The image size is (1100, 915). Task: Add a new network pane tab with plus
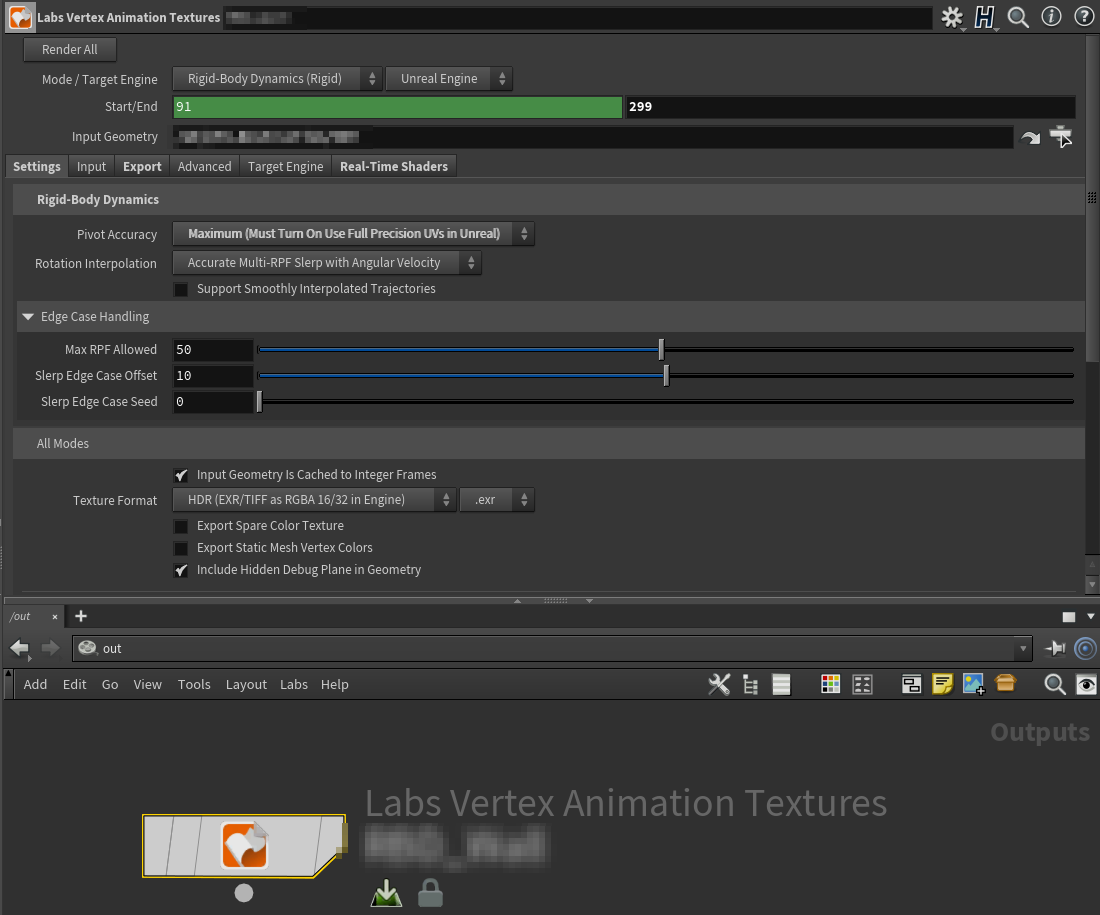(x=81, y=616)
